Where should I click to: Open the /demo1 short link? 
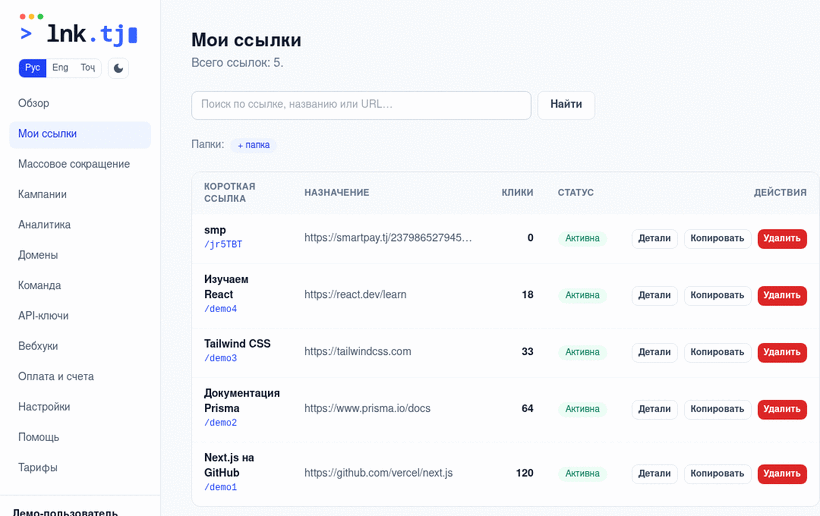[220, 487]
